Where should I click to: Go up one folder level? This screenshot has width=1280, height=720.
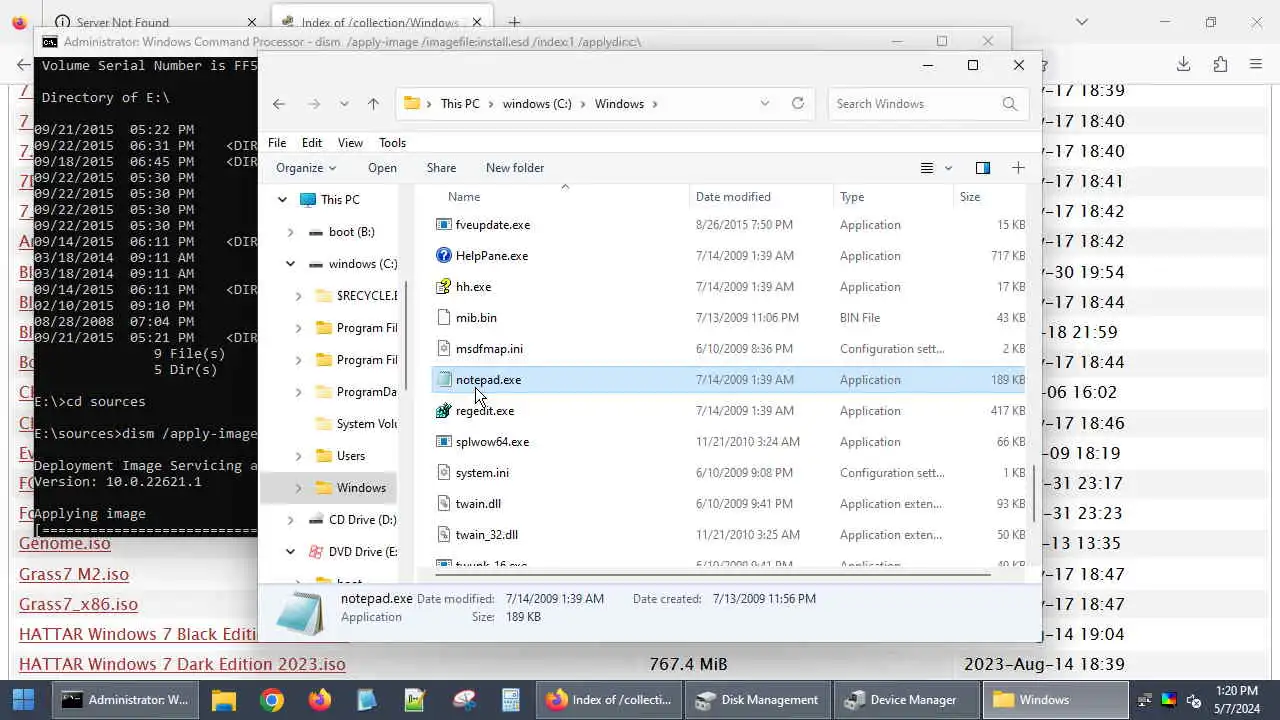(x=373, y=104)
